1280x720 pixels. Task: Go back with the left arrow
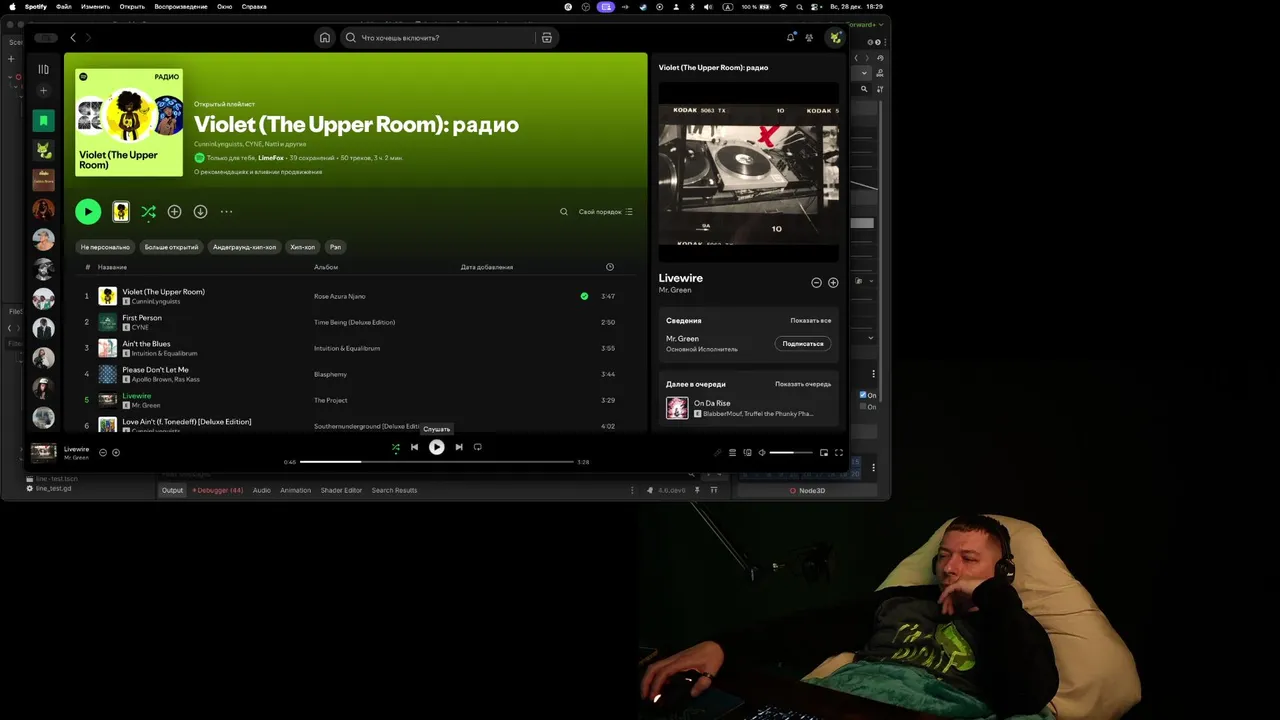(x=73, y=38)
